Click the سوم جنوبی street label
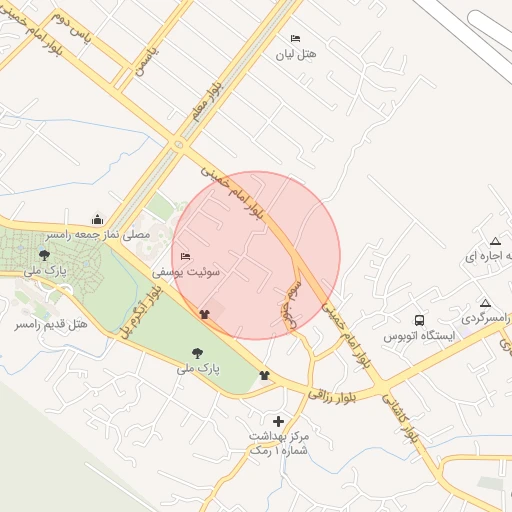 pyautogui.click(x=292, y=305)
